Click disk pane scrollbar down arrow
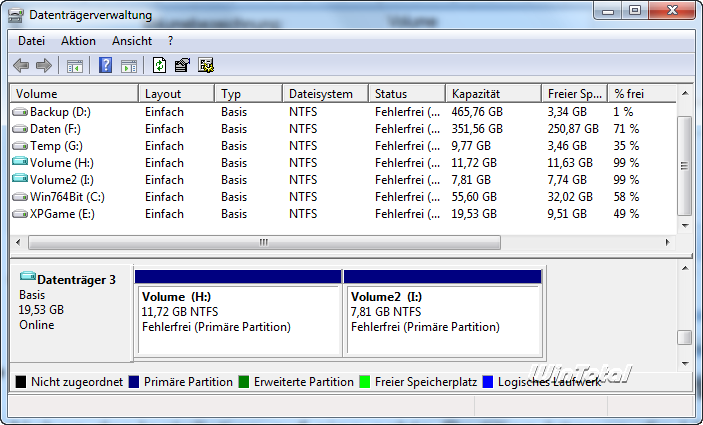 coord(685,364)
